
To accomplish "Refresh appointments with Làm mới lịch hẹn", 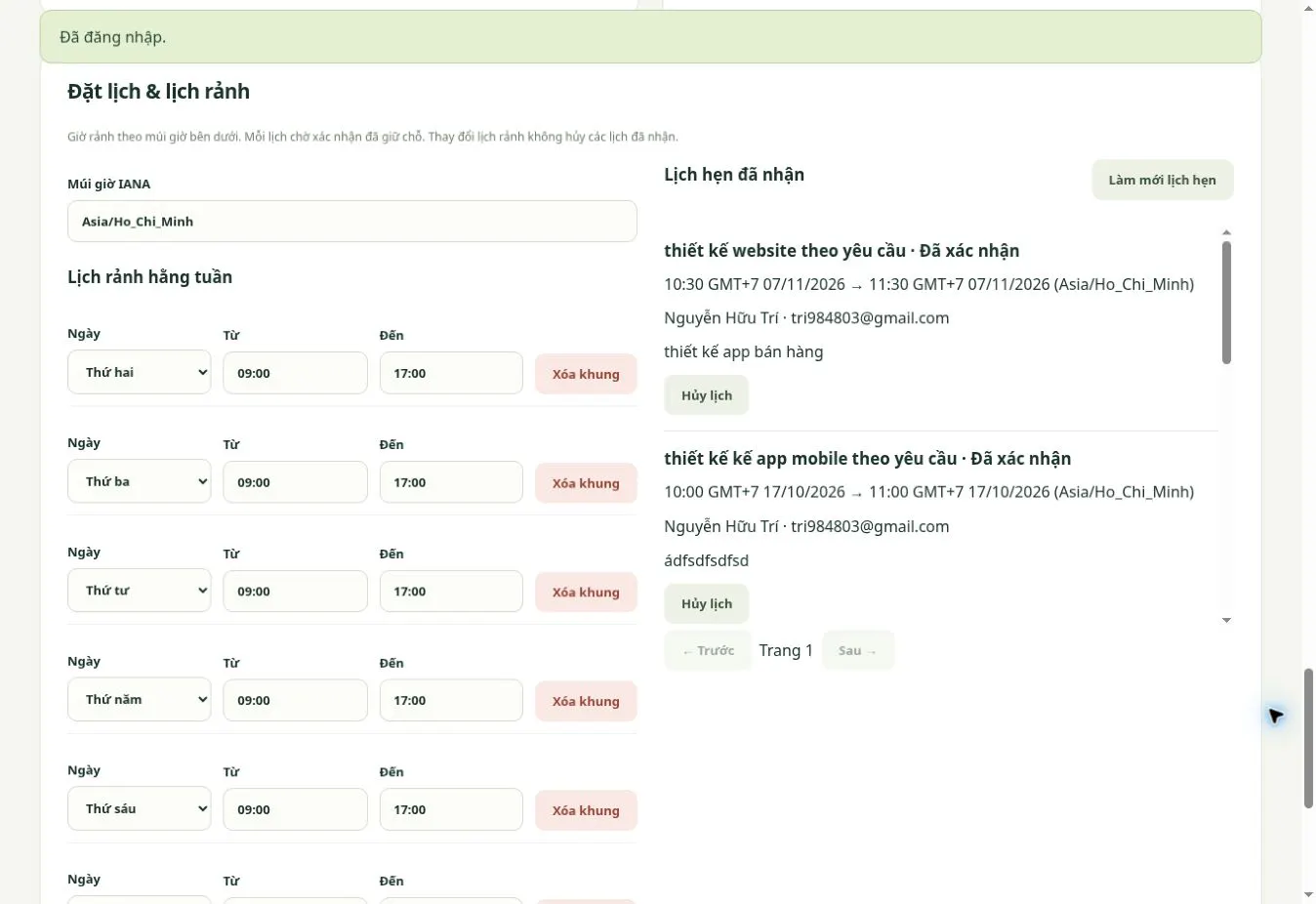I will (1162, 180).
